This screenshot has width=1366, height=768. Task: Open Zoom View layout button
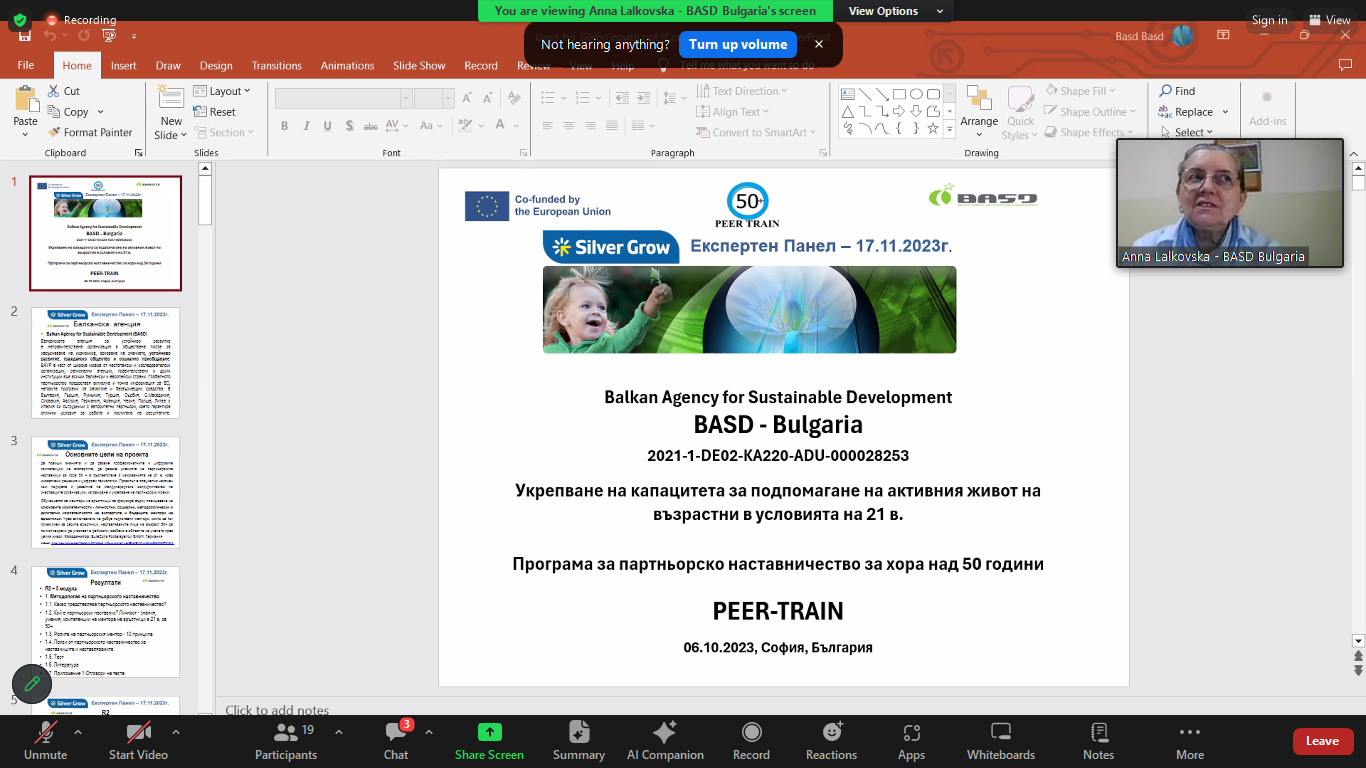pyautogui.click(x=1329, y=20)
